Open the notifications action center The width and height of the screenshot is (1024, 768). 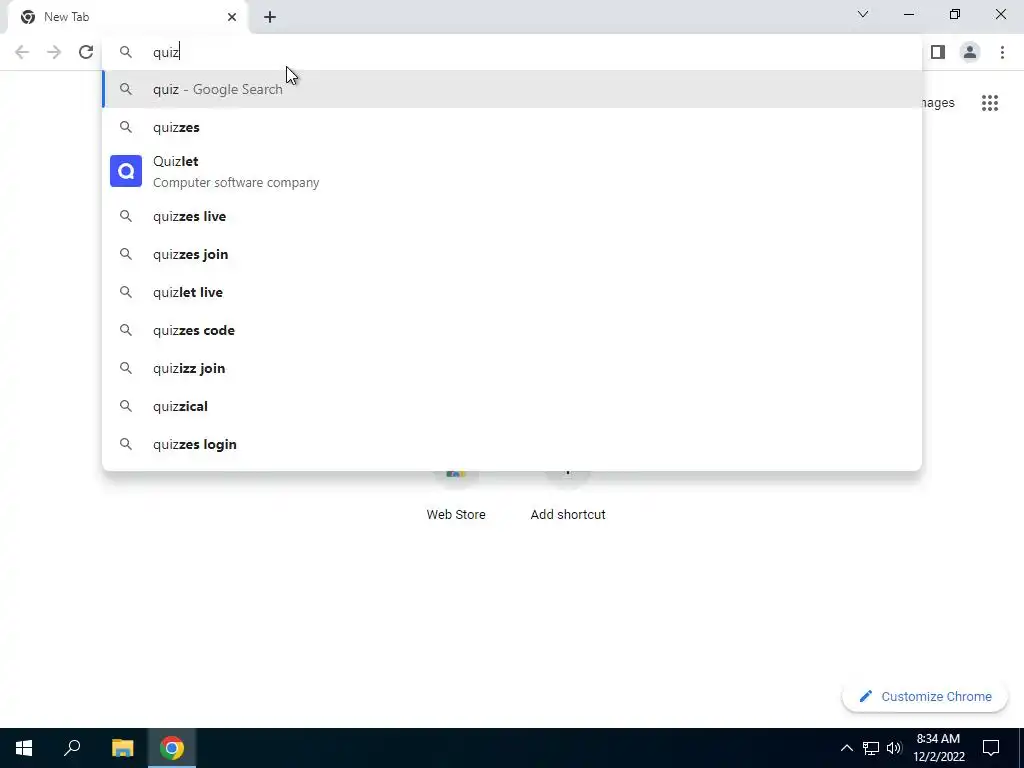(991, 748)
